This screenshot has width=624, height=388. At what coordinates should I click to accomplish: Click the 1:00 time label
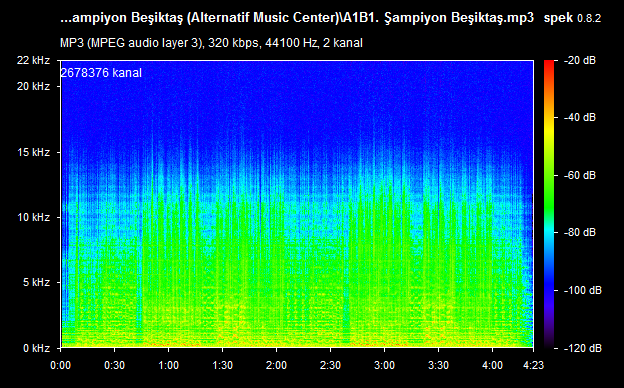168,365
